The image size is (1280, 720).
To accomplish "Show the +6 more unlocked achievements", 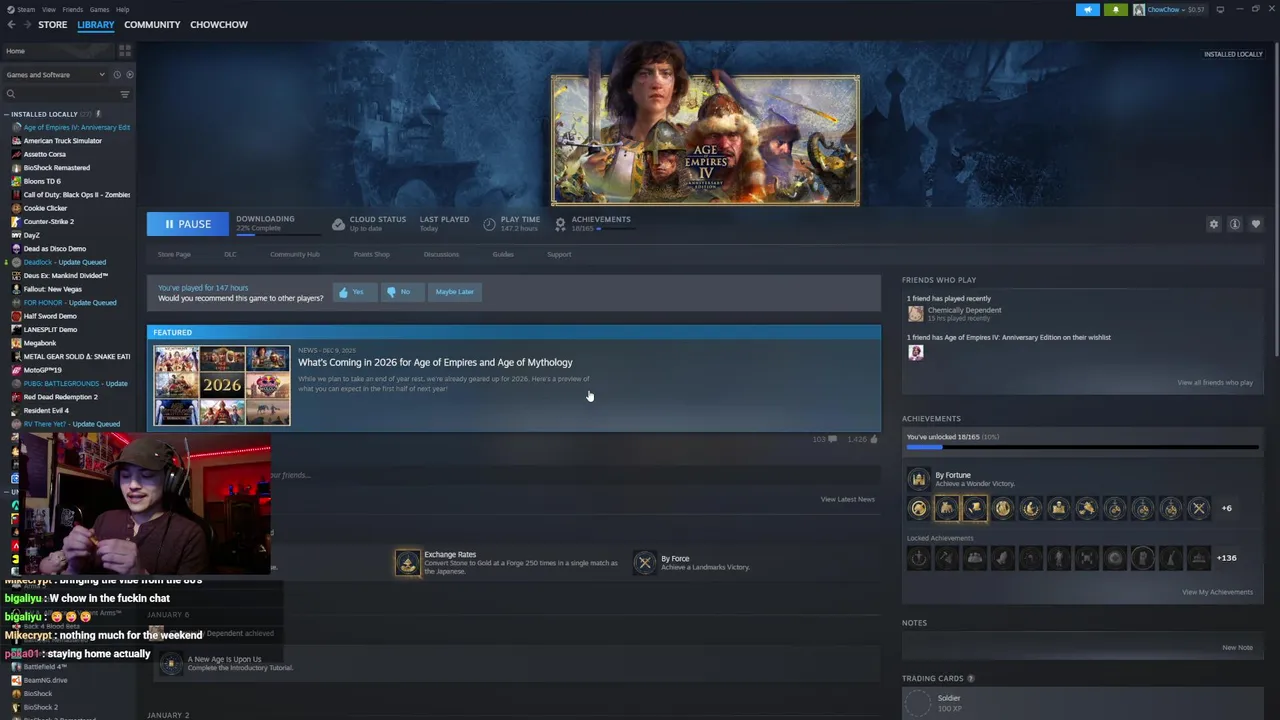I will [x=1226, y=508].
